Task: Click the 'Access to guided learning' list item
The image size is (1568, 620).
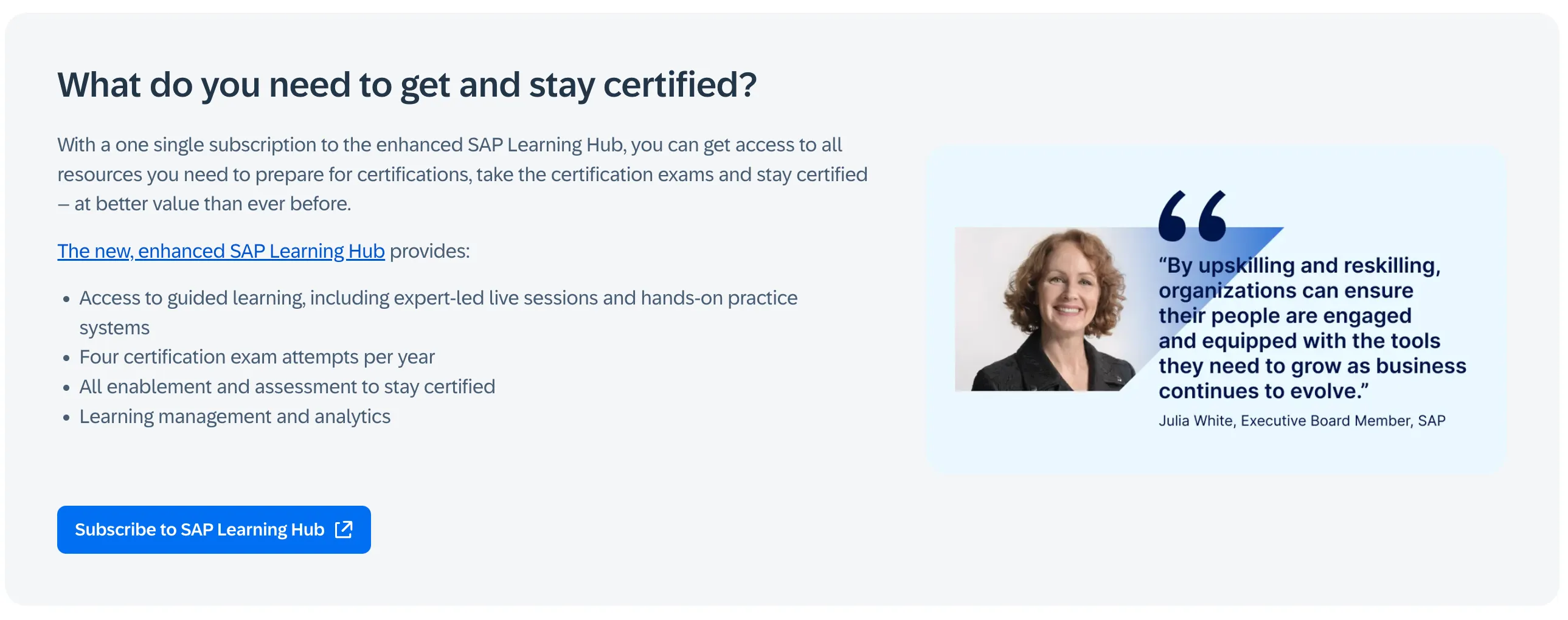Action: (x=438, y=298)
